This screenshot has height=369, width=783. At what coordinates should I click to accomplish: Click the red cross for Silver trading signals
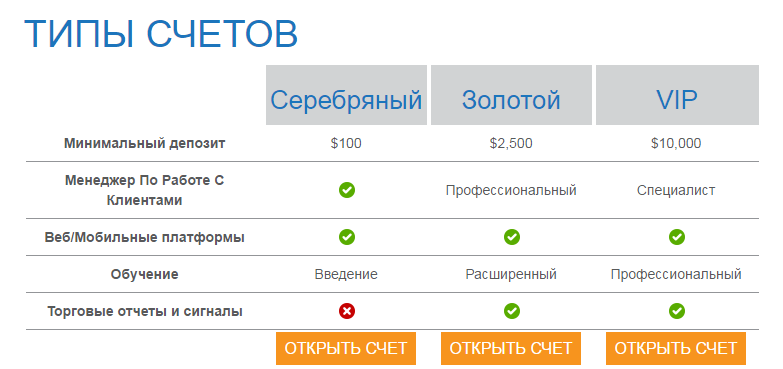pyautogui.click(x=347, y=312)
